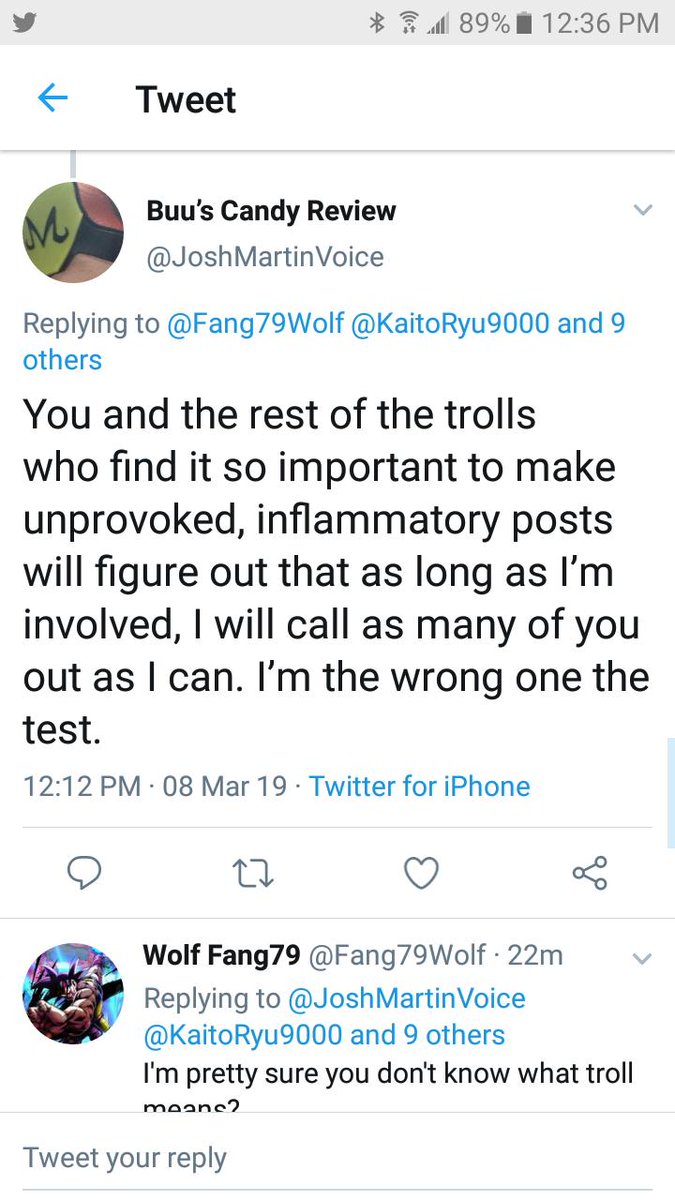This screenshot has height=1200, width=675.
Task: Tap the reply speech bubble icon
Action: (x=86, y=872)
